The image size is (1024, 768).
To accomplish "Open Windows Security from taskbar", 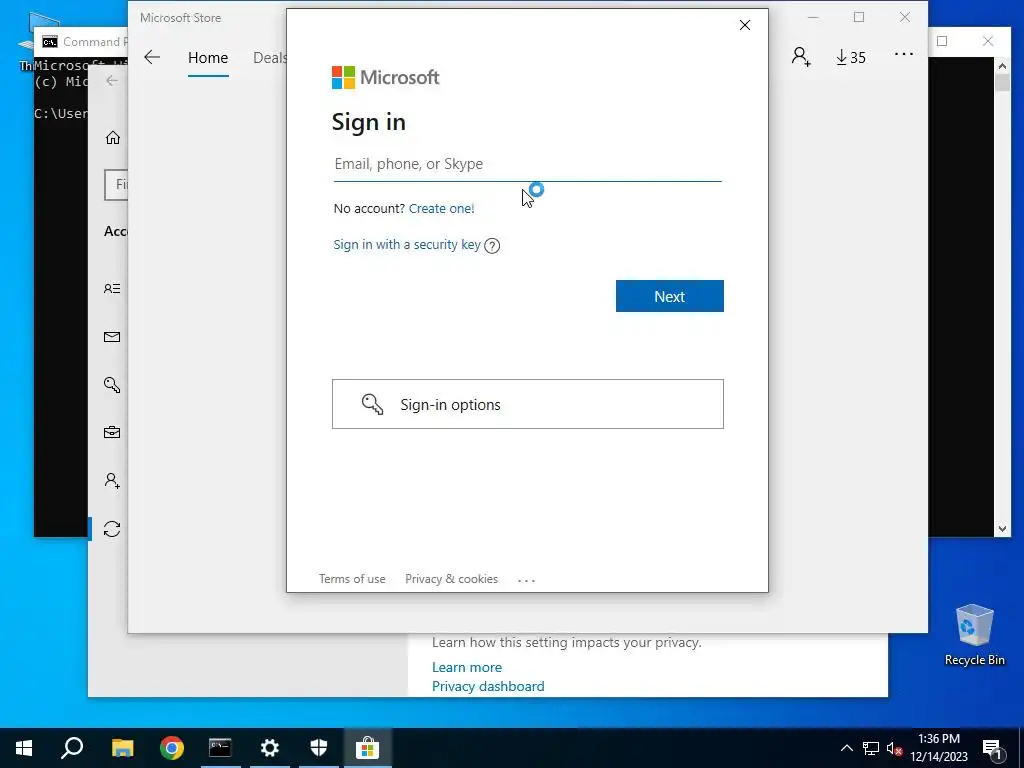I will (319, 748).
